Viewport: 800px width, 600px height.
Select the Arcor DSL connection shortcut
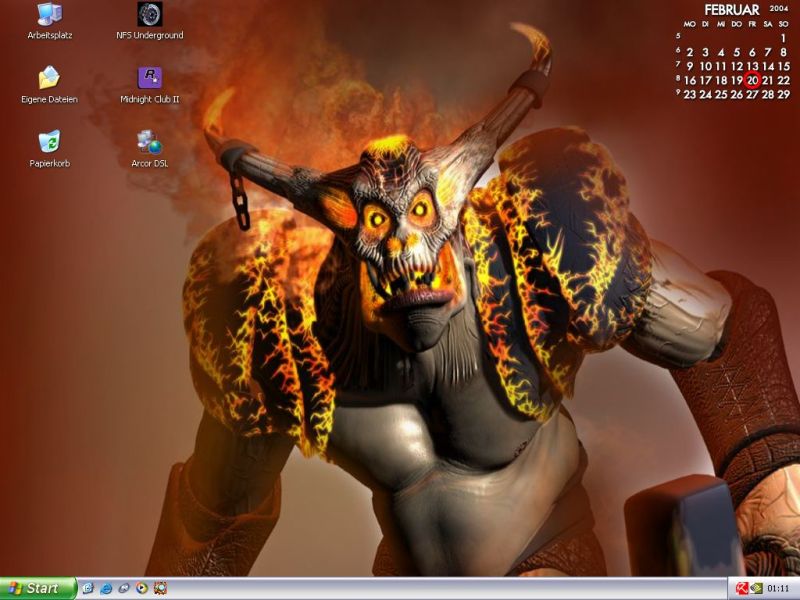click(x=149, y=149)
